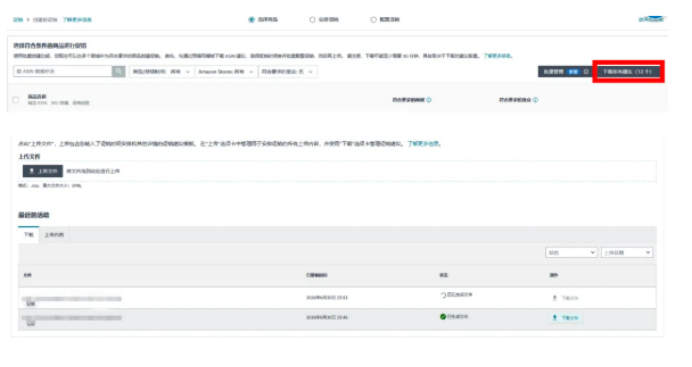Open the status filter dropdown above the files table
Viewport: 692px width, 367px height.
click(572, 253)
